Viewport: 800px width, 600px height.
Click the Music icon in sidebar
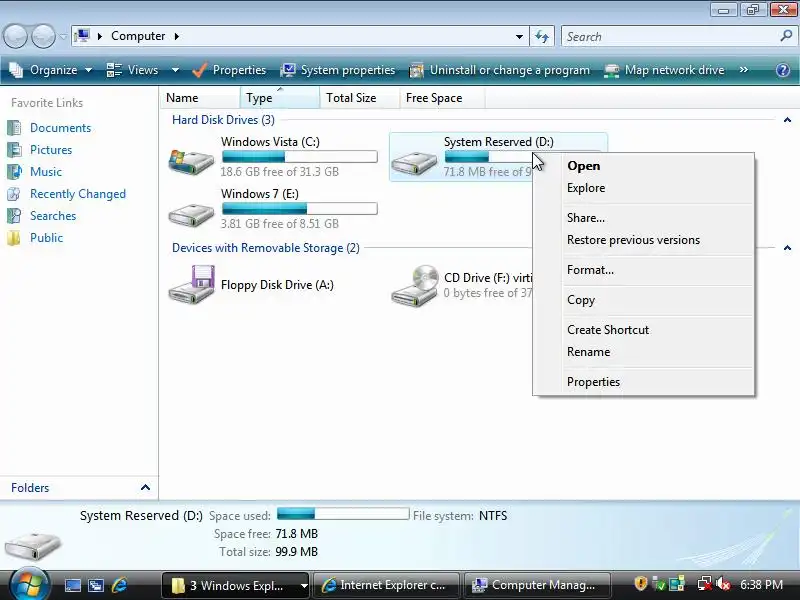tap(14, 171)
